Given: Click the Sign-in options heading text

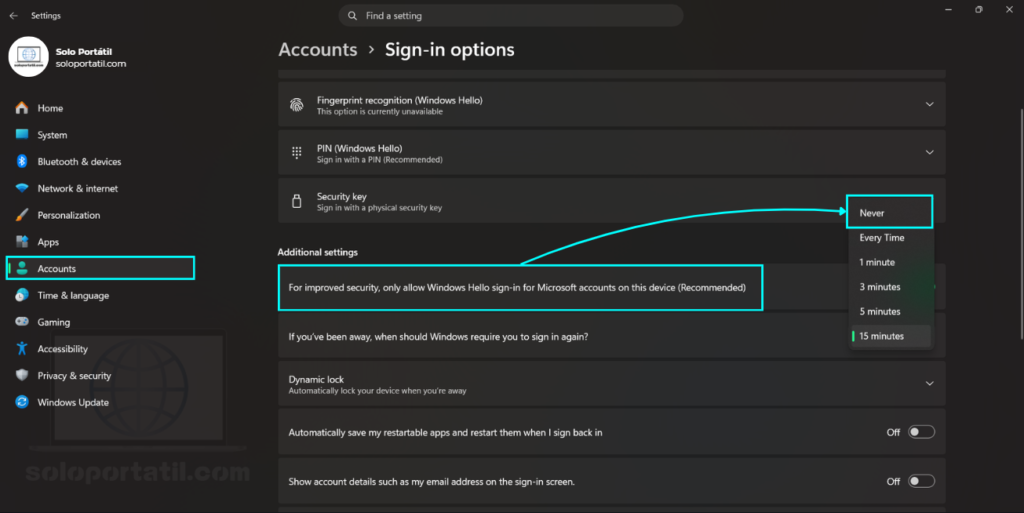Looking at the screenshot, I should point(449,50).
